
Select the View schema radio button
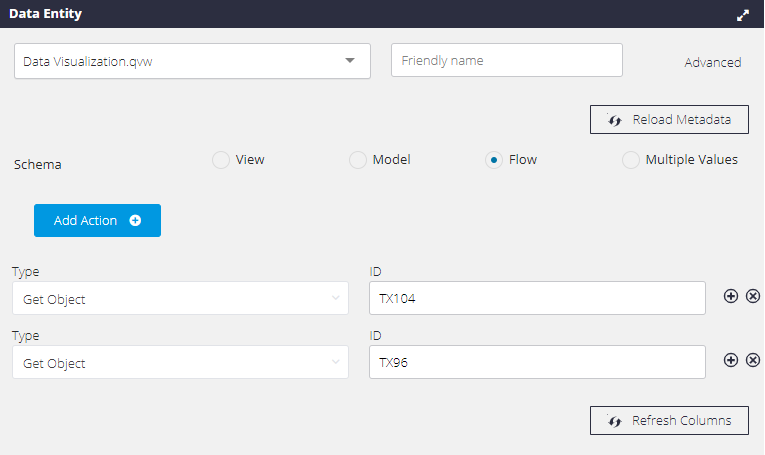(221, 160)
